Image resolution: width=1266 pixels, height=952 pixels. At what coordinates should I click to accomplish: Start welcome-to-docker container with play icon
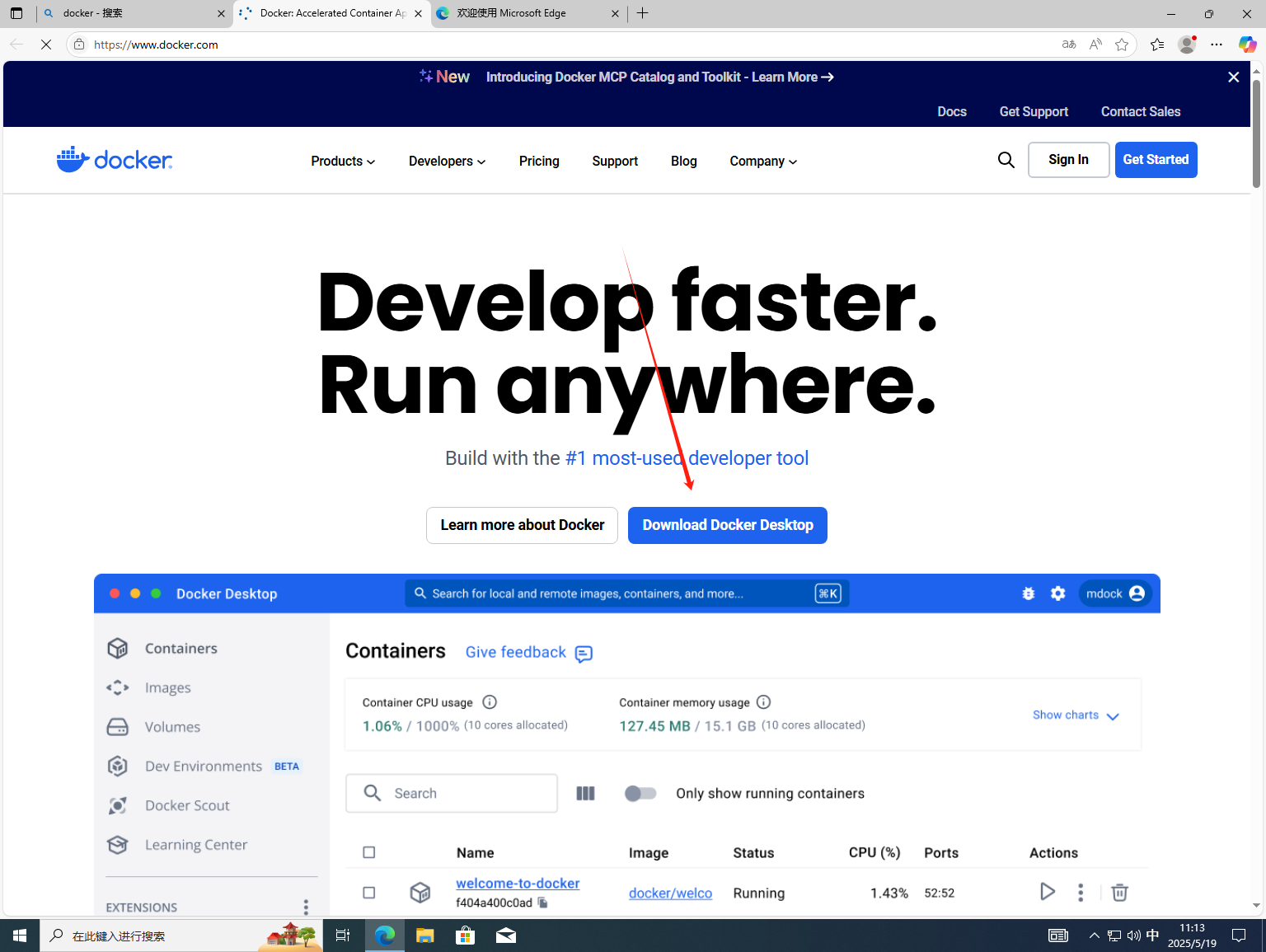pos(1047,892)
